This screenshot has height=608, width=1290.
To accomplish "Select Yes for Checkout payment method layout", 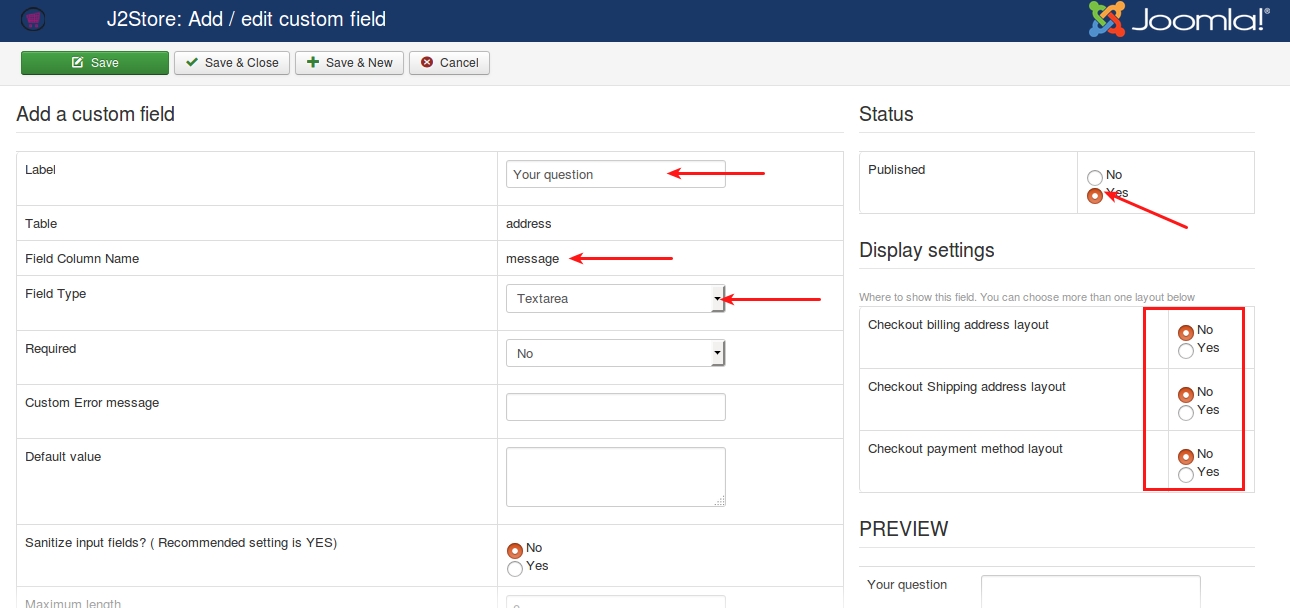I will pos(1186,475).
